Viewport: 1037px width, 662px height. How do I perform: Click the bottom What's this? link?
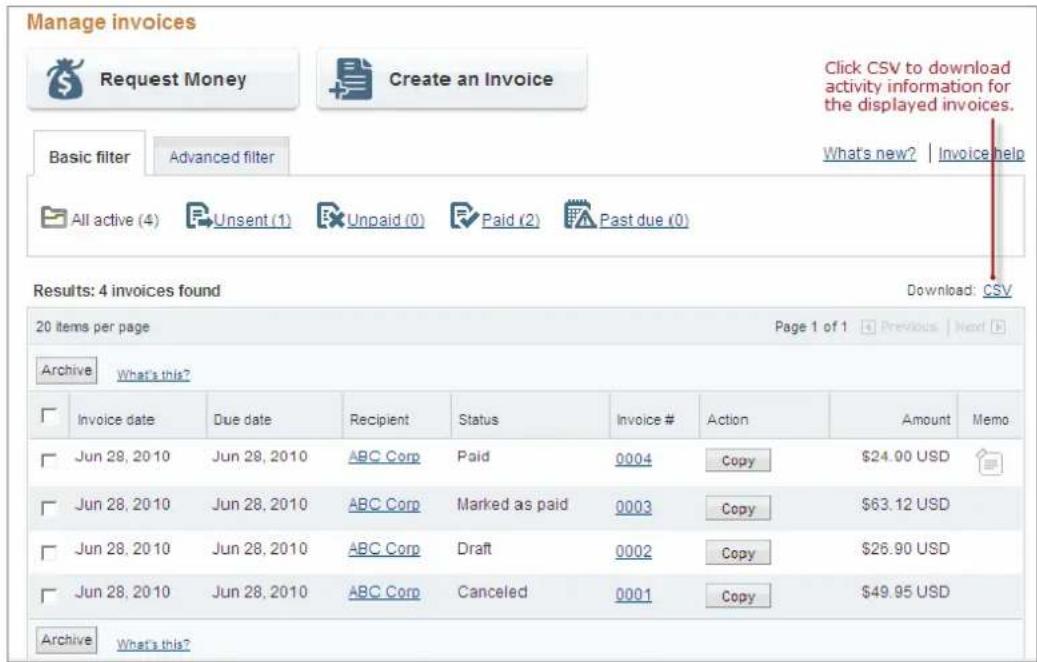(x=153, y=644)
